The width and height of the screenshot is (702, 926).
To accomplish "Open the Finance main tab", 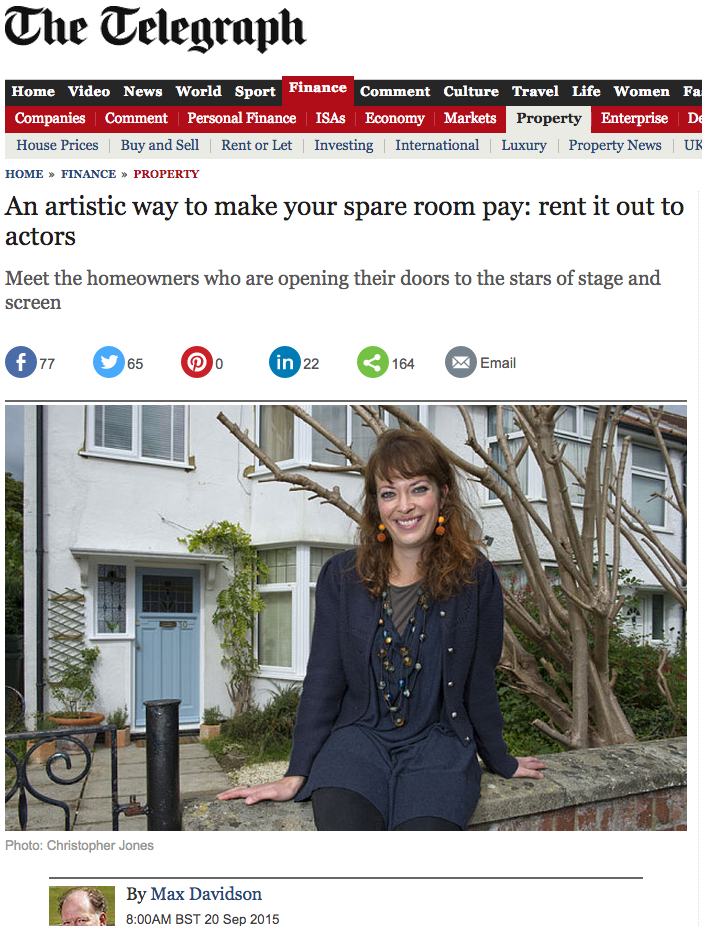I will pos(318,88).
